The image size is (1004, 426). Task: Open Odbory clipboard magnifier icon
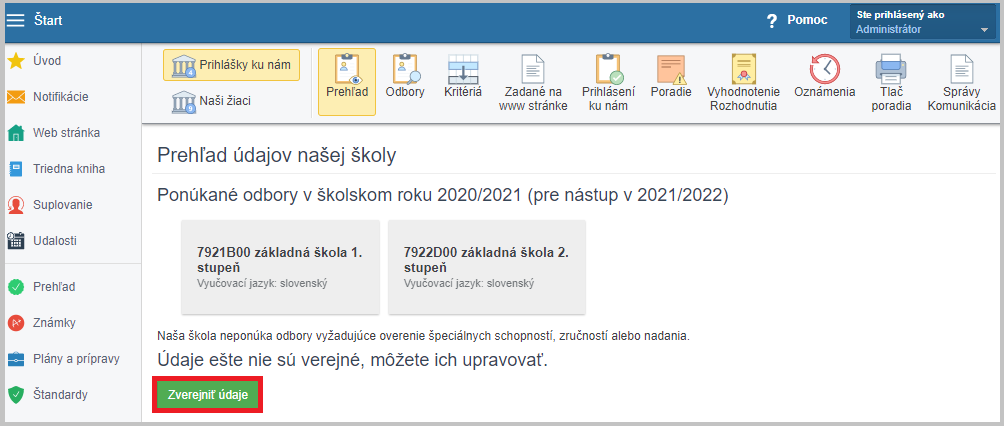click(405, 69)
